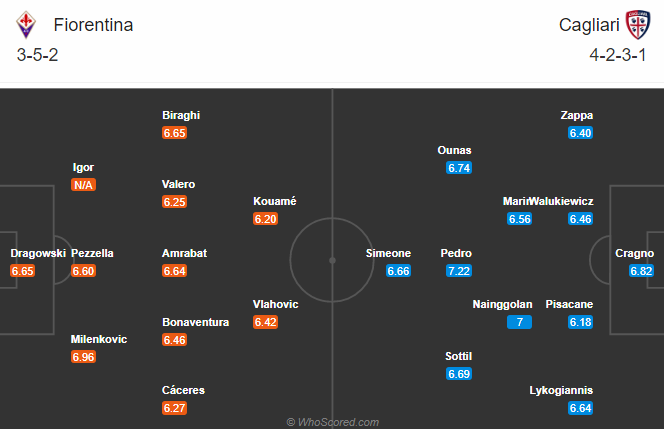The height and width of the screenshot is (429, 664).
Task: Open the Fiorentina team name link
Action: [93, 25]
